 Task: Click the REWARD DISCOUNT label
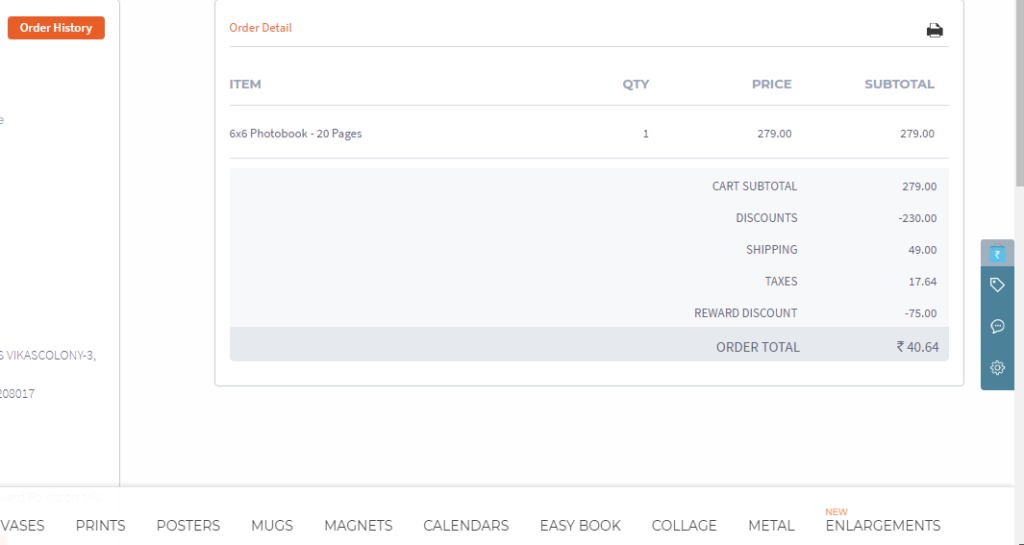point(746,313)
